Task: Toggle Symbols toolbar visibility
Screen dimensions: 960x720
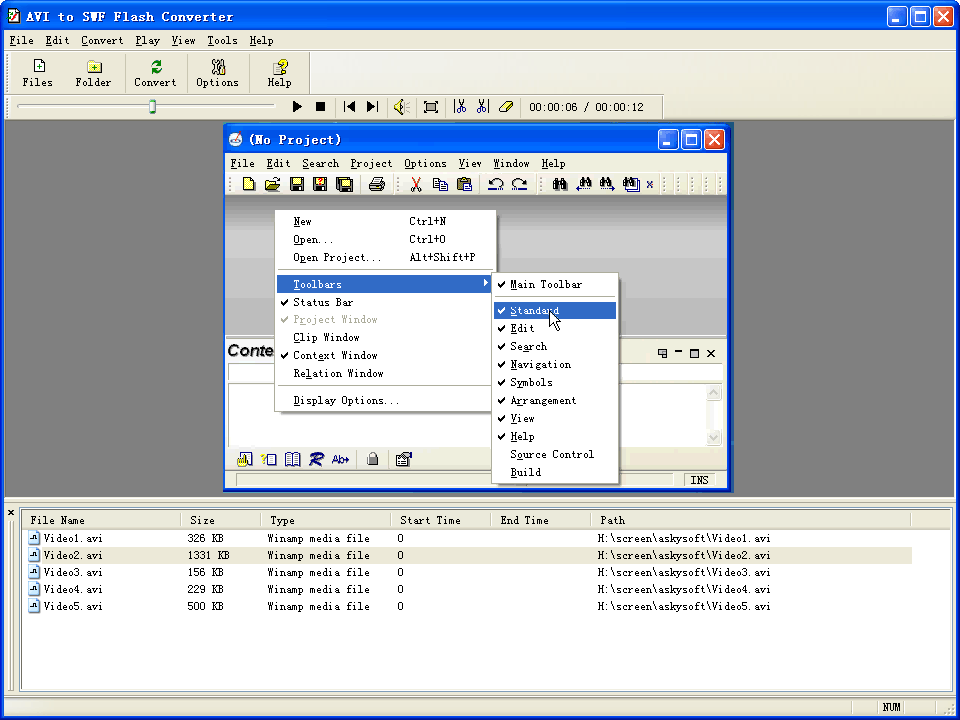Action: click(x=555, y=383)
